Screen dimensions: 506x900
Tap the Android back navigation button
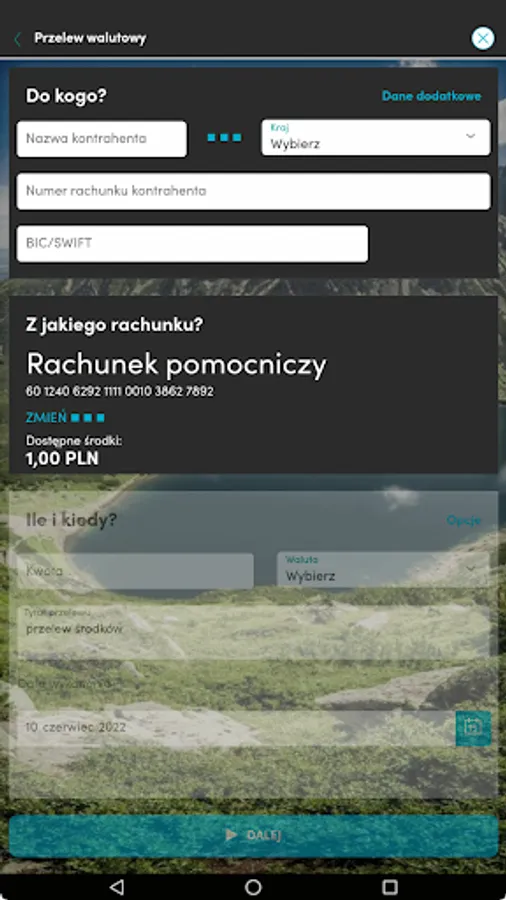tap(116, 887)
